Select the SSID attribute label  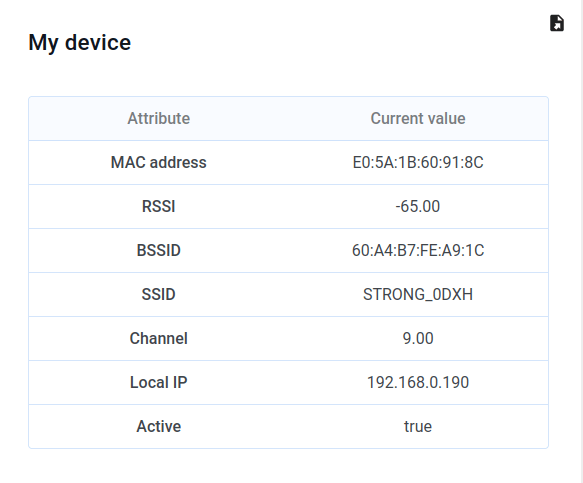pos(159,294)
